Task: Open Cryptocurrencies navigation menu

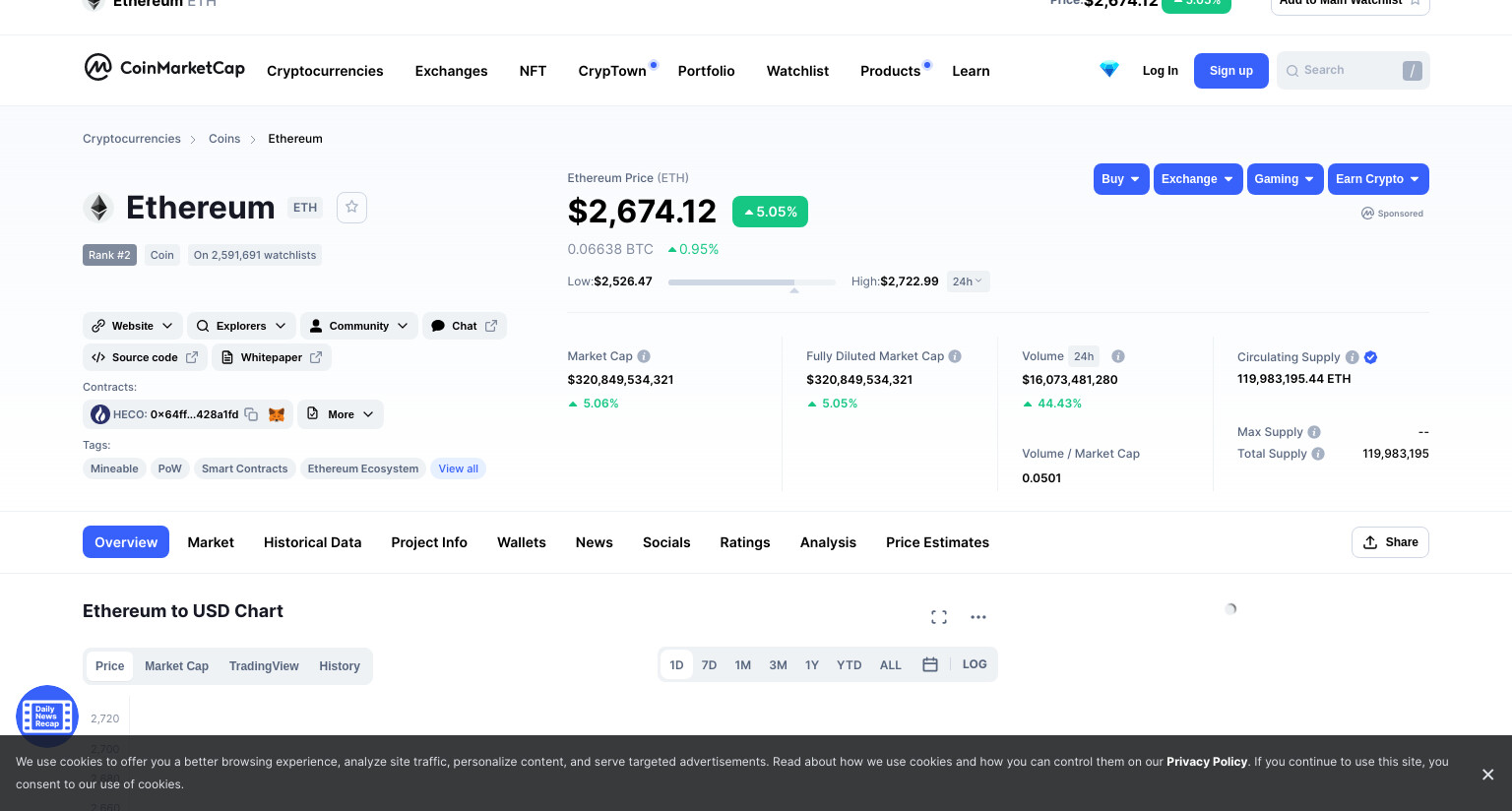Action: tap(325, 71)
